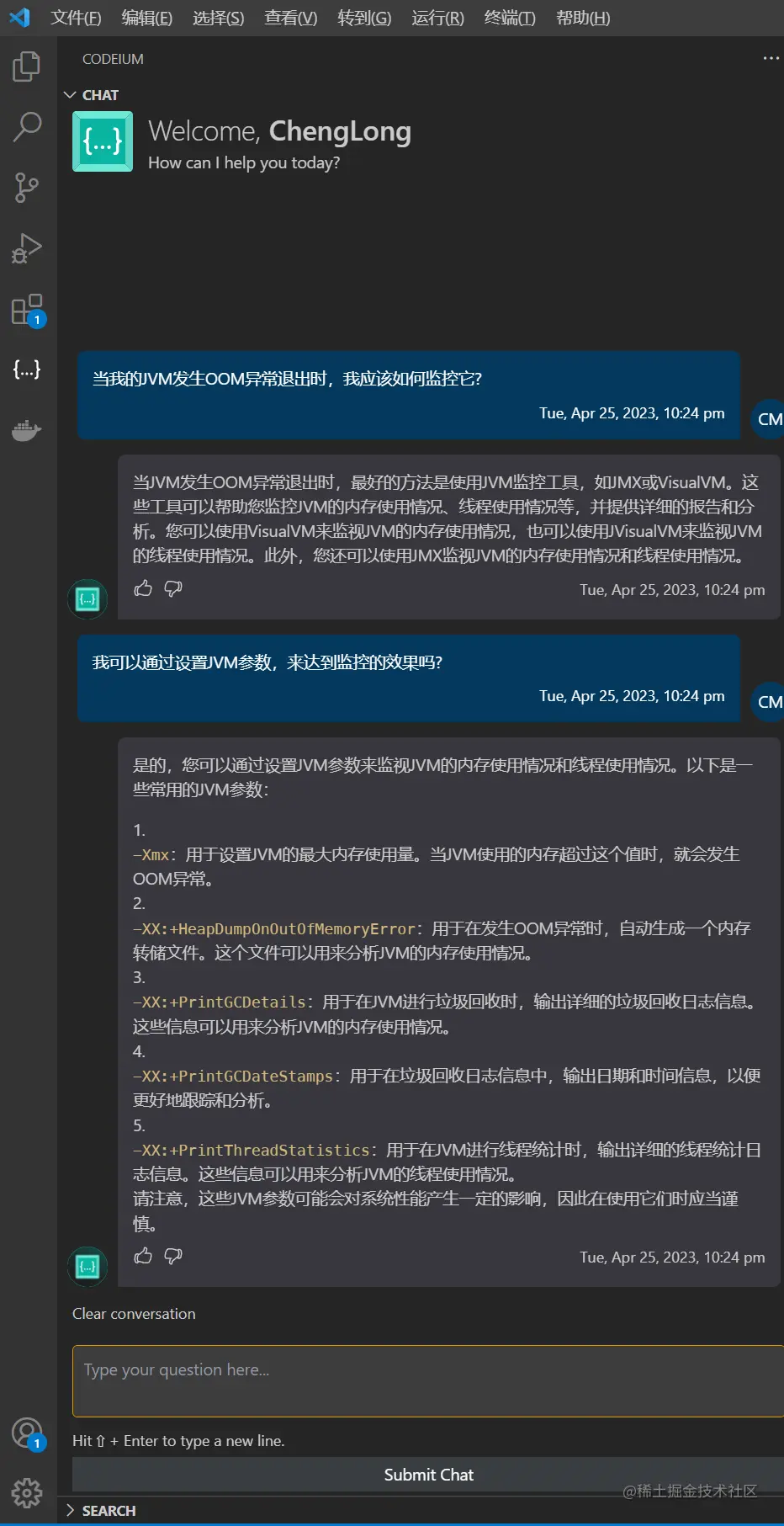Open the Codeium panel more actions menu

click(771, 58)
